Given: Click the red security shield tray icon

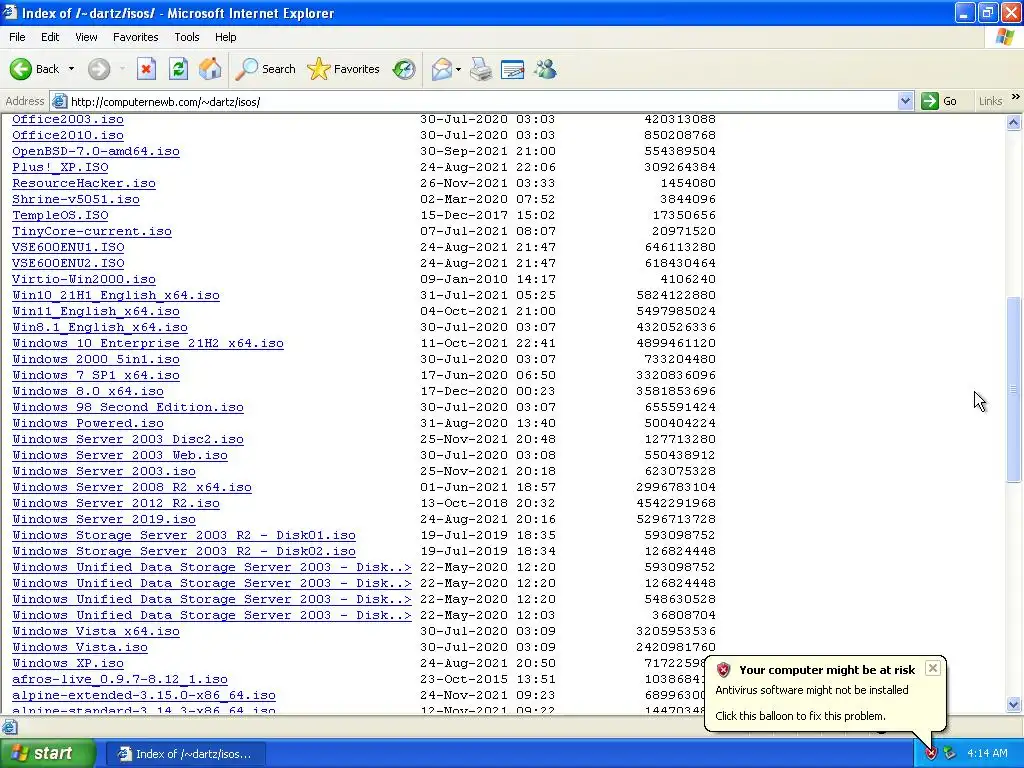Looking at the screenshot, I should [x=931, y=754].
